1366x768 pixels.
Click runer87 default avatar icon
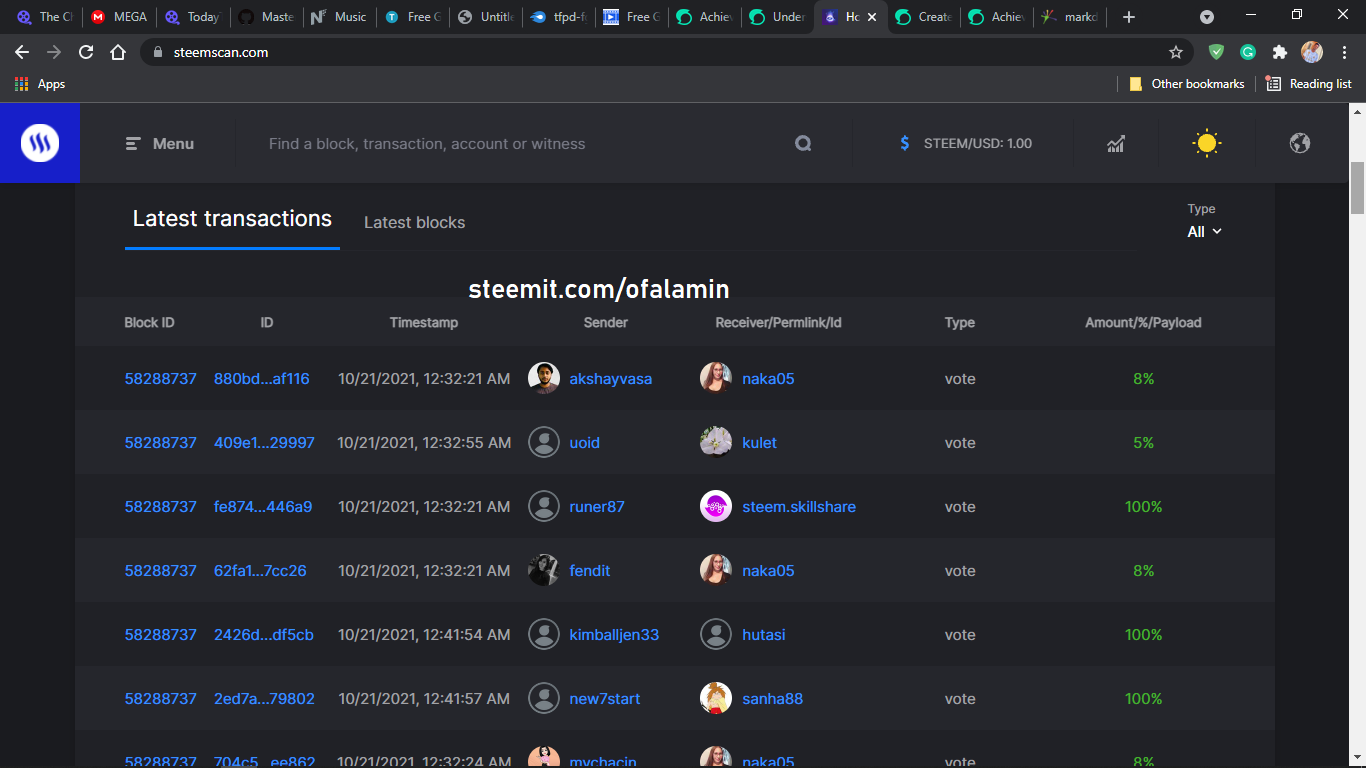tap(544, 507)
